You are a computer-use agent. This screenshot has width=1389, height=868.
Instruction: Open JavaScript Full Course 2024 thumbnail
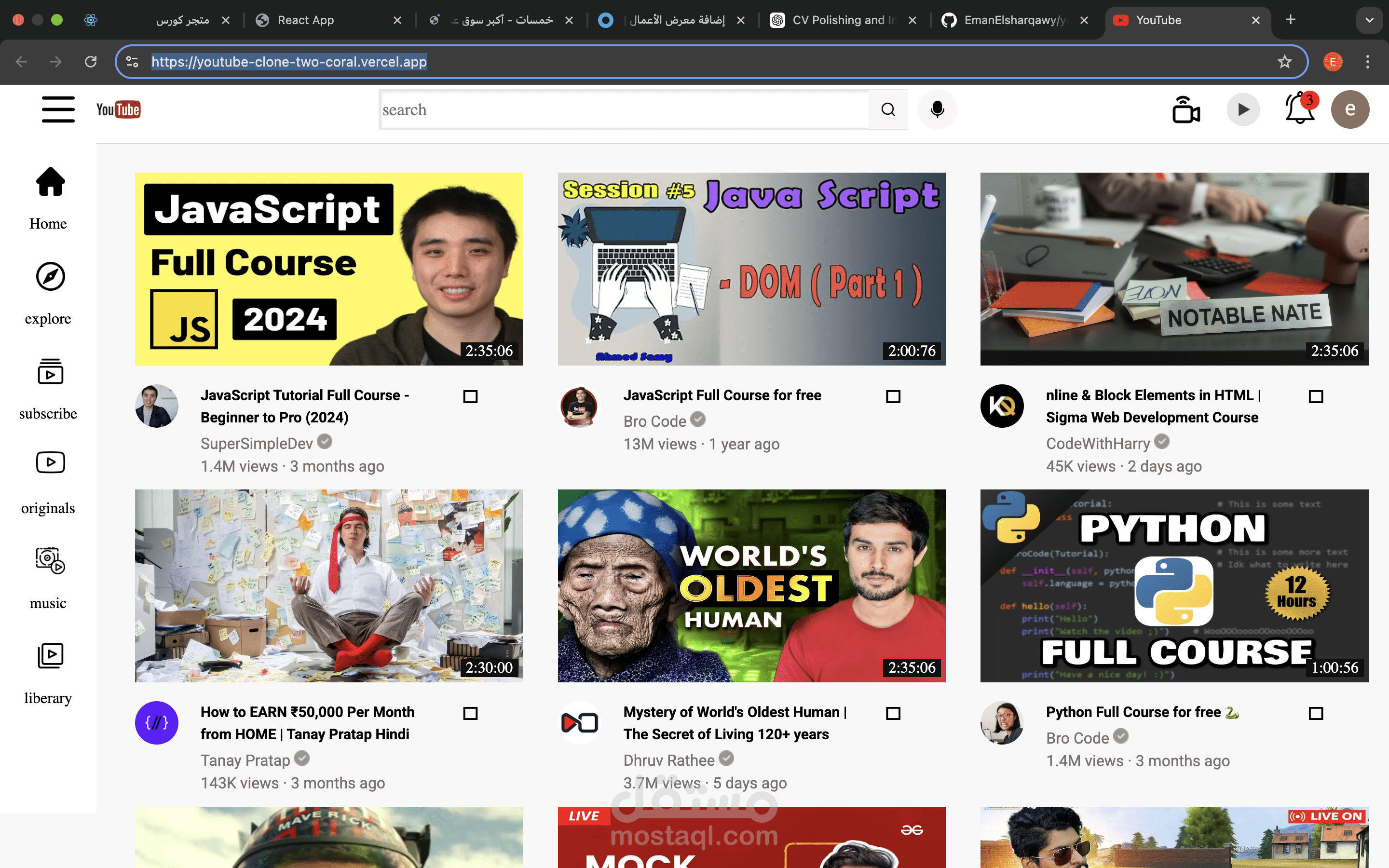[329, 269]
